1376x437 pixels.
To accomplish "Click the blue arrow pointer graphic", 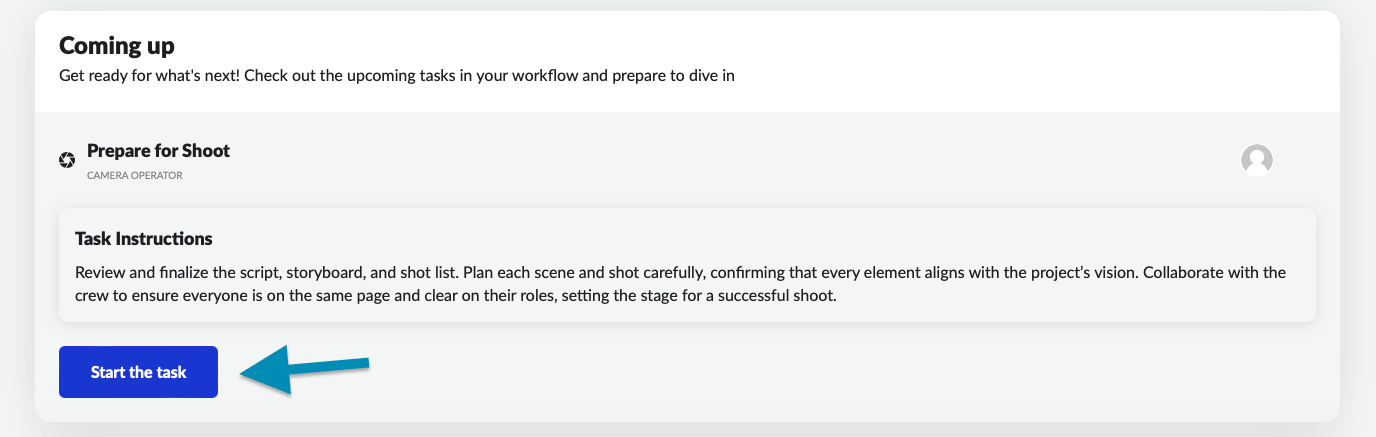I will click(x=304, y=370).
